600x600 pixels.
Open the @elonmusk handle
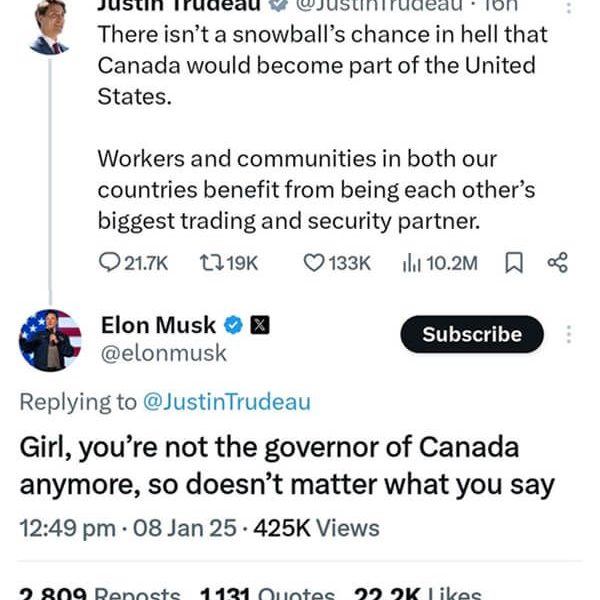[x=164, y=353]
